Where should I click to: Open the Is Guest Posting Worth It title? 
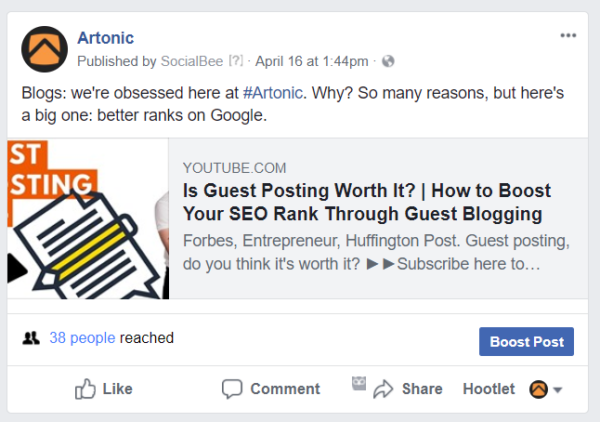click(367, 202)
